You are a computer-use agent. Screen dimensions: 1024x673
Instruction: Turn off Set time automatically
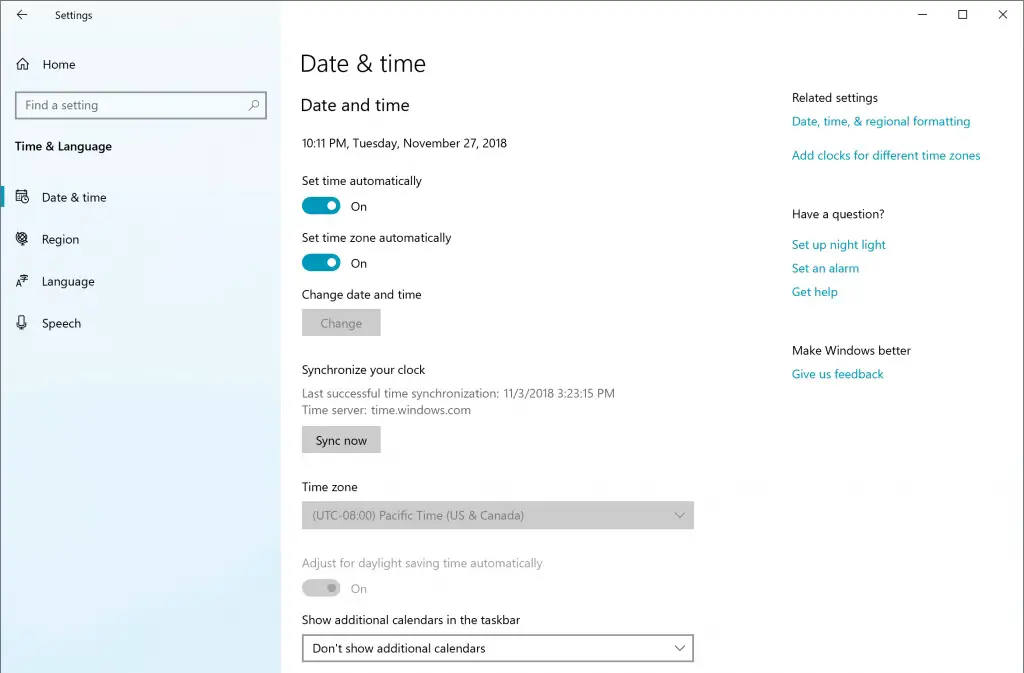(x=321, y=206)
